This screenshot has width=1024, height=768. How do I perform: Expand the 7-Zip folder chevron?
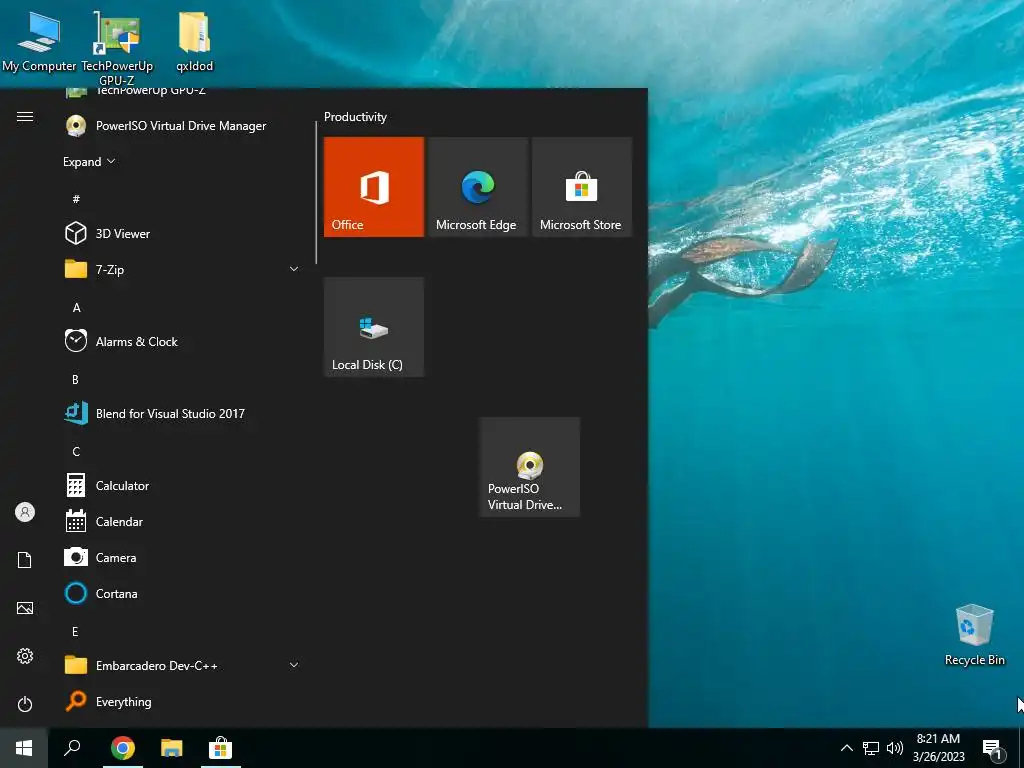(294, 269)
